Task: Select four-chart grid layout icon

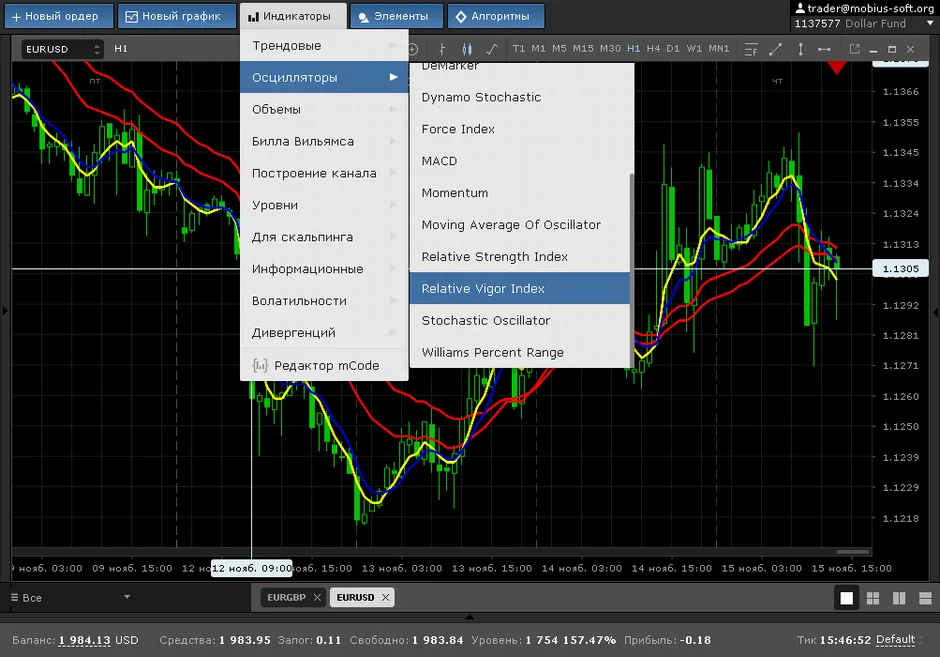Action: (873, 598)
